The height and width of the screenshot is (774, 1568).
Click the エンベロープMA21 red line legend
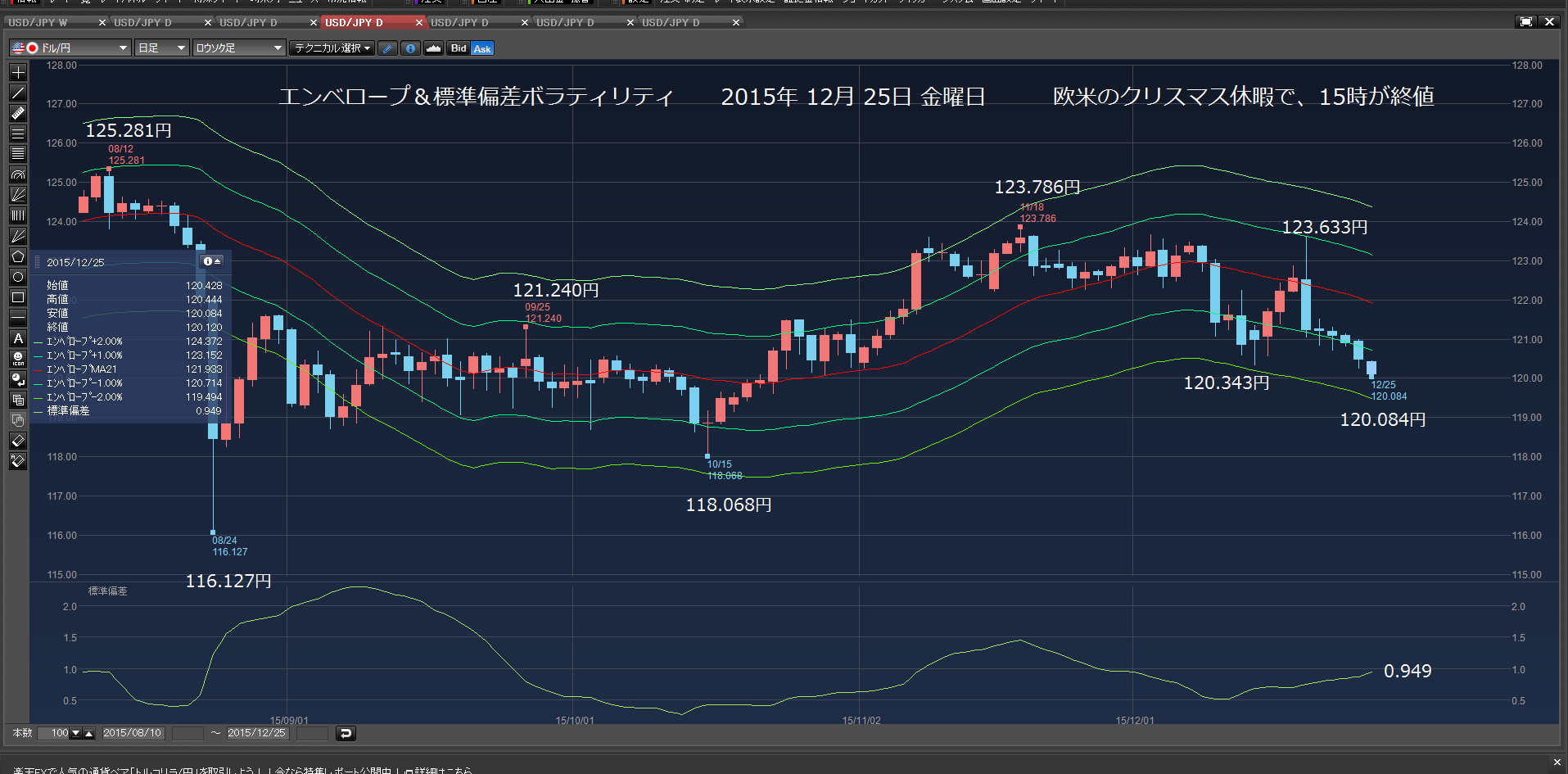point(129,369)
